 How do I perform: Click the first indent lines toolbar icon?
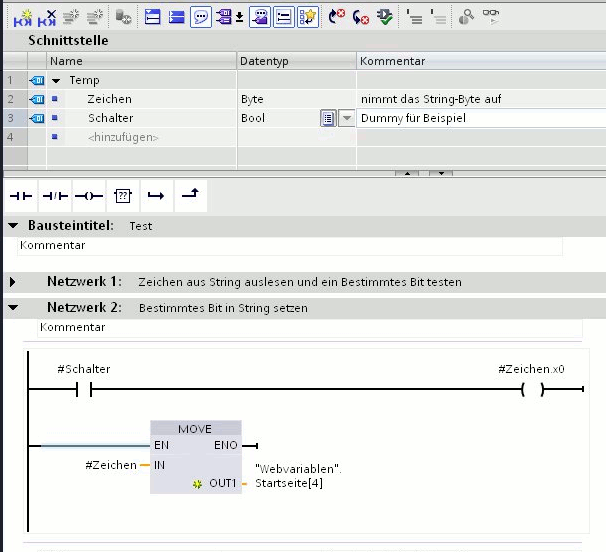click(x=414, y=17)
